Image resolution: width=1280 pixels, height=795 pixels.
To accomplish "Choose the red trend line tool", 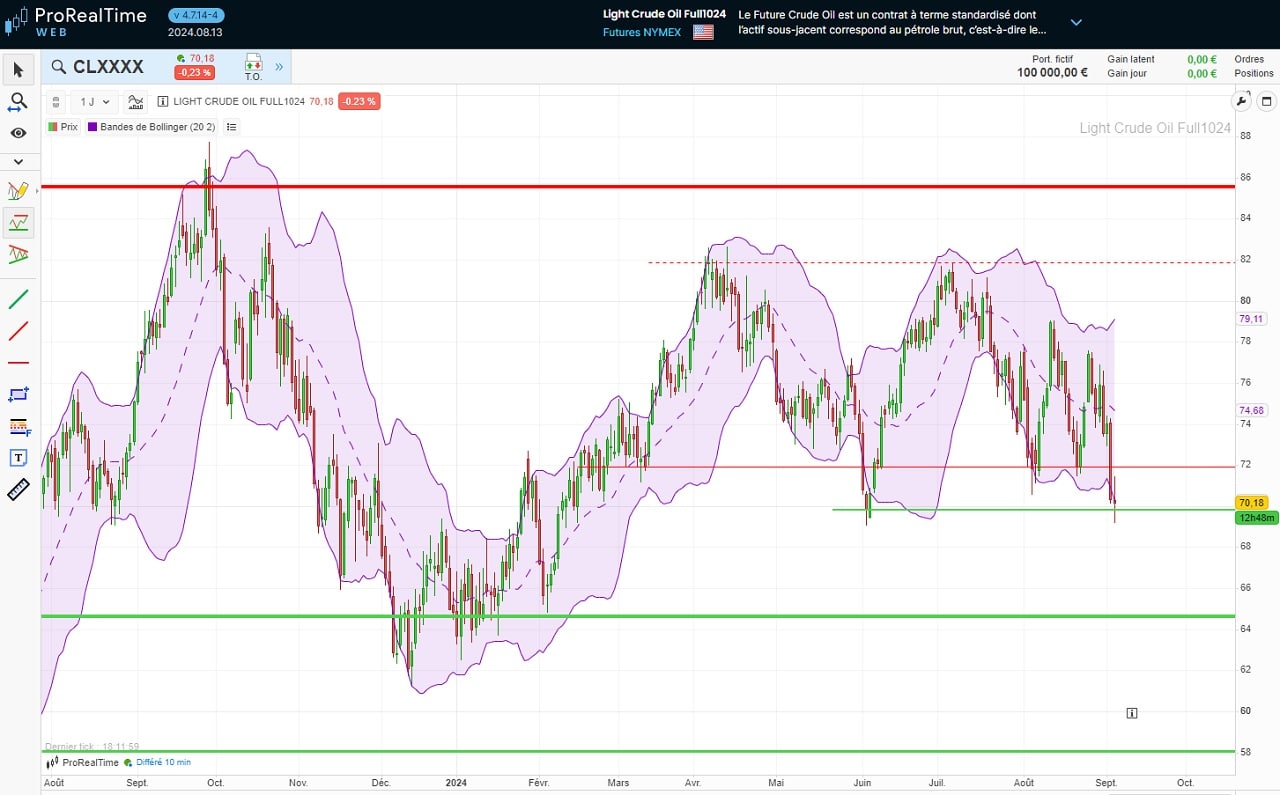I will [x=18, y=331].
